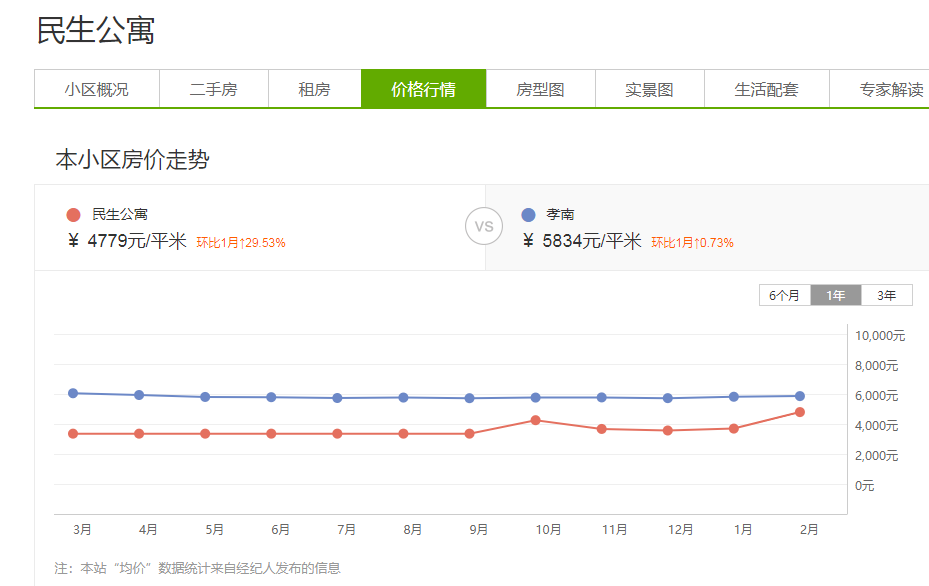Viewport: 929px width, 586px height.
Task: Click the red data point for 2月
Action: (x=800, y=412)
